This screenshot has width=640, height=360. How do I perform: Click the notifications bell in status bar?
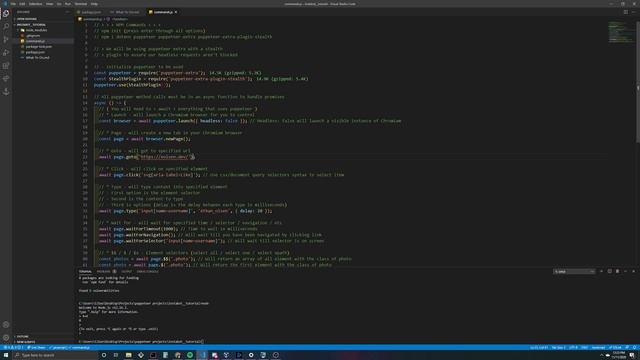click(x=635, y=348)
